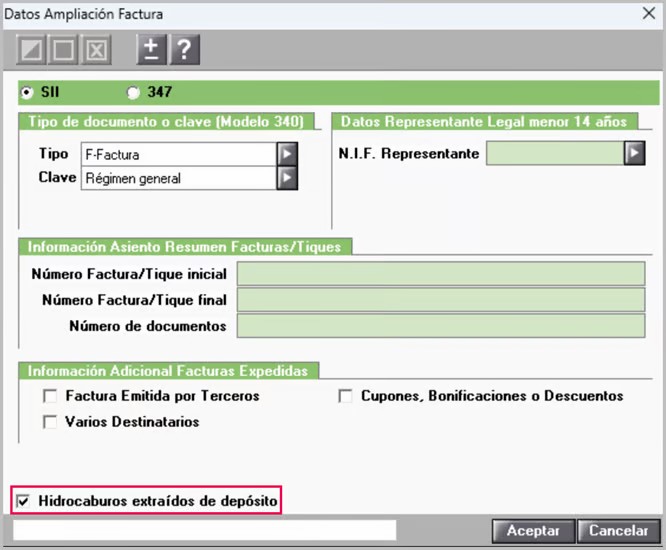The height and width of the screenshot is (550, 666).
Task: Click the Información Adicional Facturas Expedidas heading
Action: [x=168, y=371]
